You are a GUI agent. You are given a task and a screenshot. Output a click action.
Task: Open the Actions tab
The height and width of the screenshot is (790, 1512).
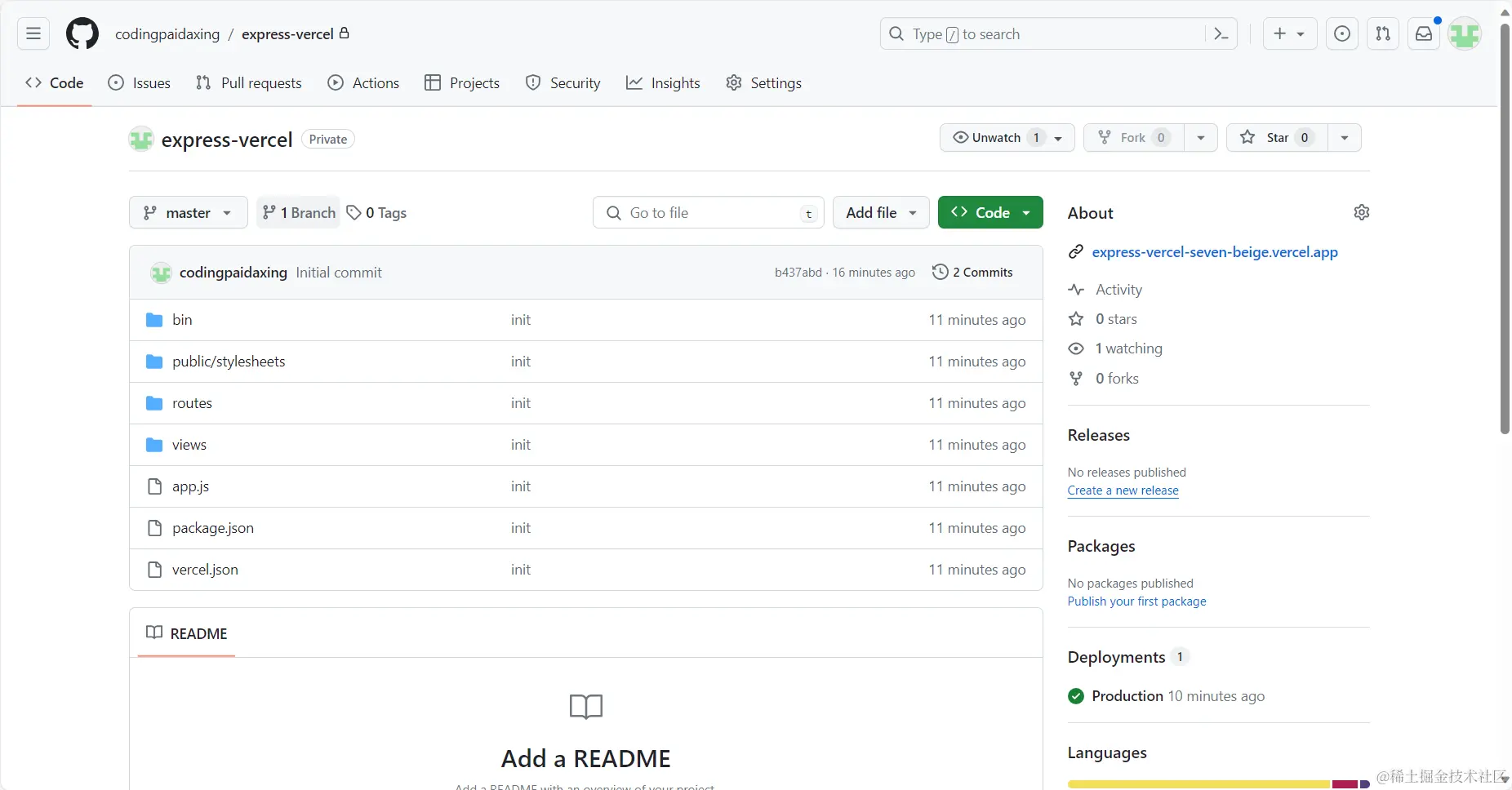click(363, 83)
